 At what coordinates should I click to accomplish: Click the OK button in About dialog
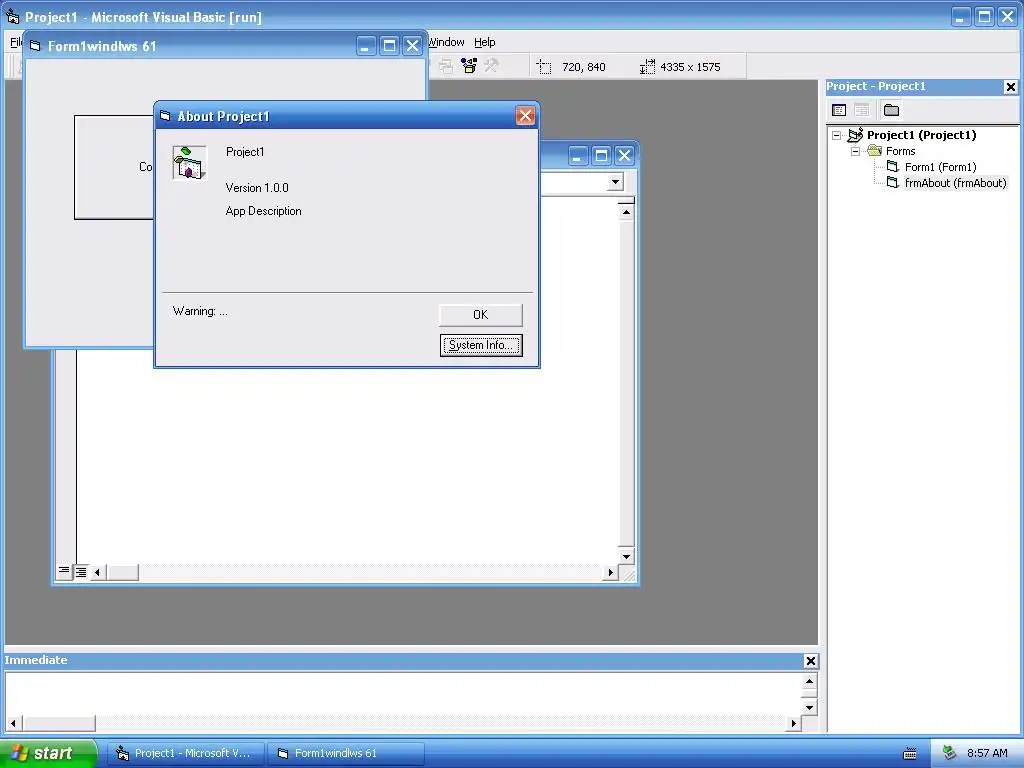480,315
